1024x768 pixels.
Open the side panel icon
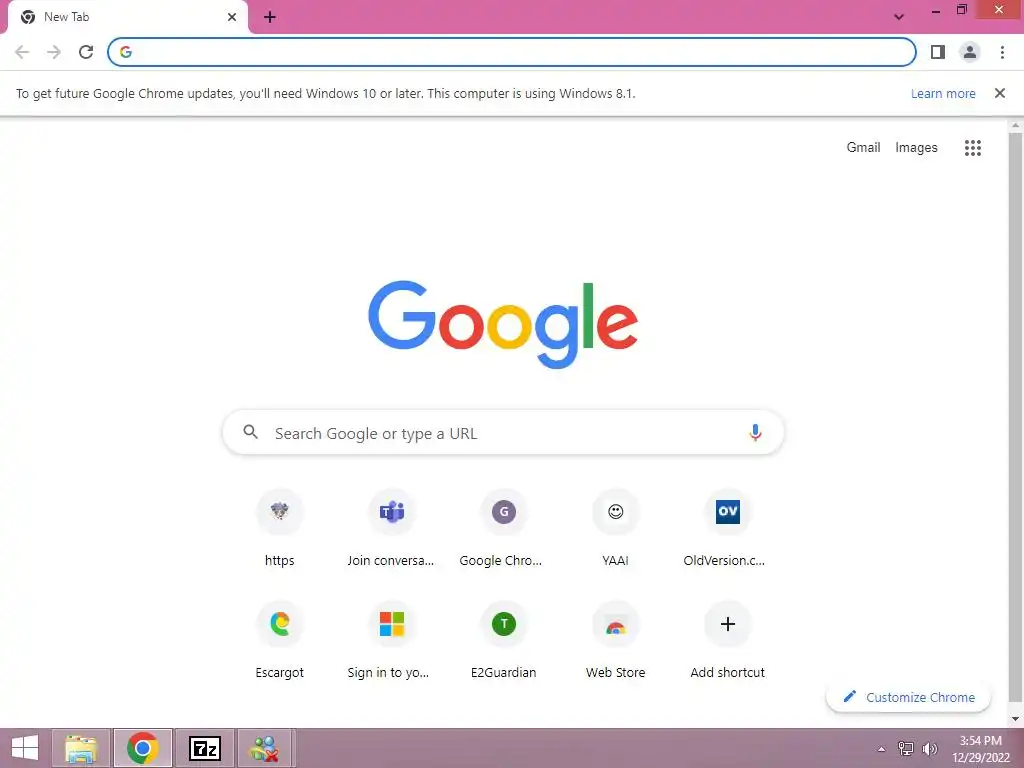point(938,52)
